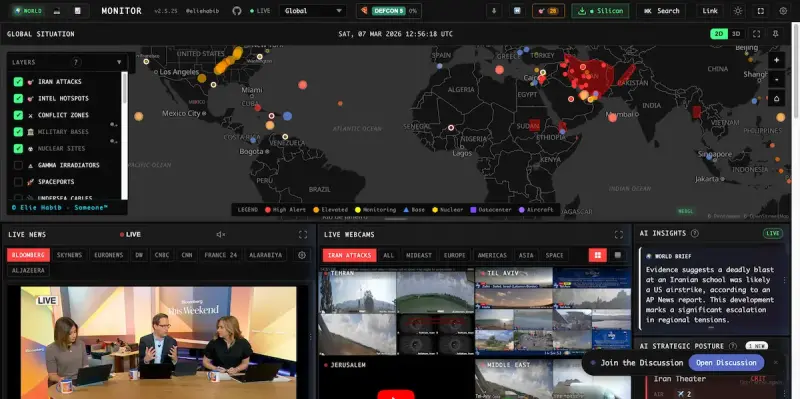Viewport: 800px width, 399px height.
Task: Show All webcams tab
Action: pyautogui.click(x=389, y=255)
